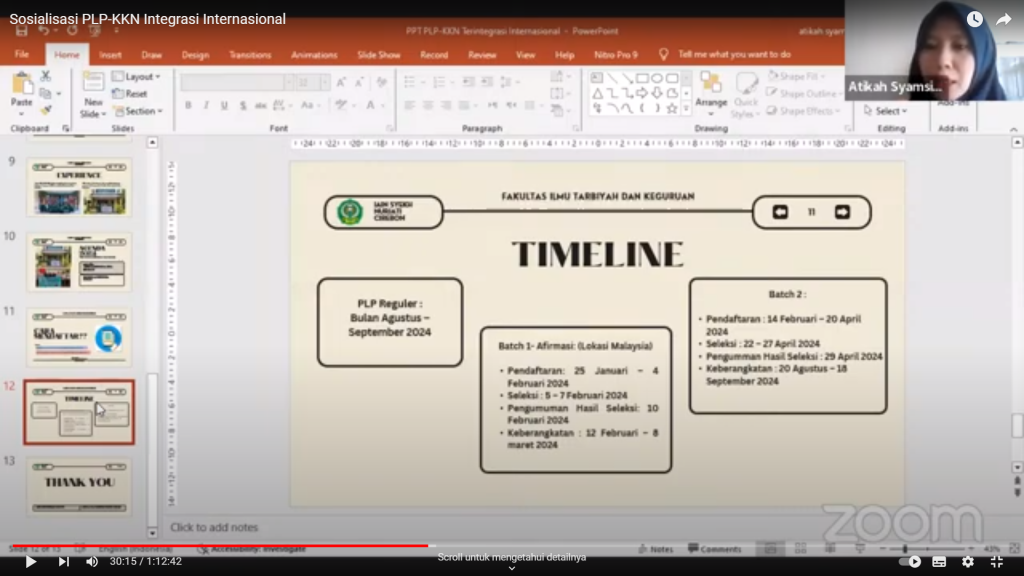Viewport: 1024px width, 576px height.
Task: Click the next arrow on the slide
Action: [x=842, y=212]
